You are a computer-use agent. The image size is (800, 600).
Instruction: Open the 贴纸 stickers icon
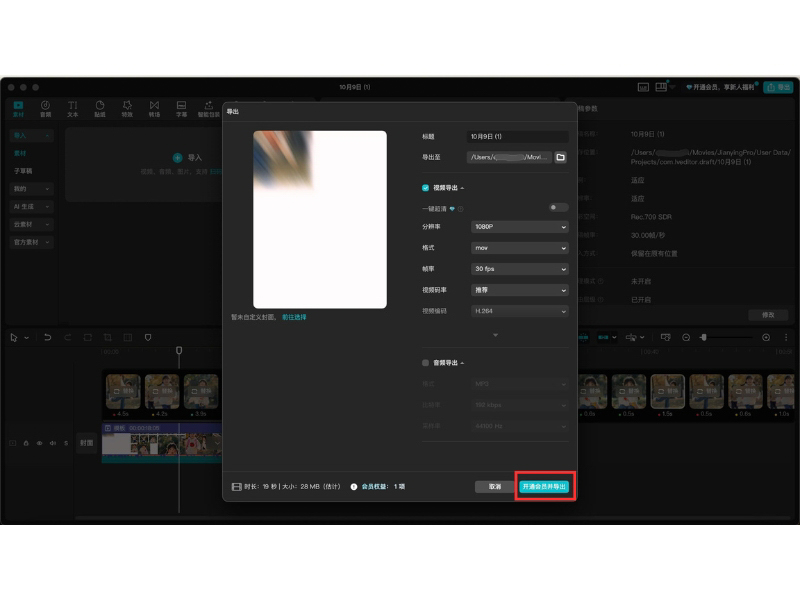[x=100, y=108]
